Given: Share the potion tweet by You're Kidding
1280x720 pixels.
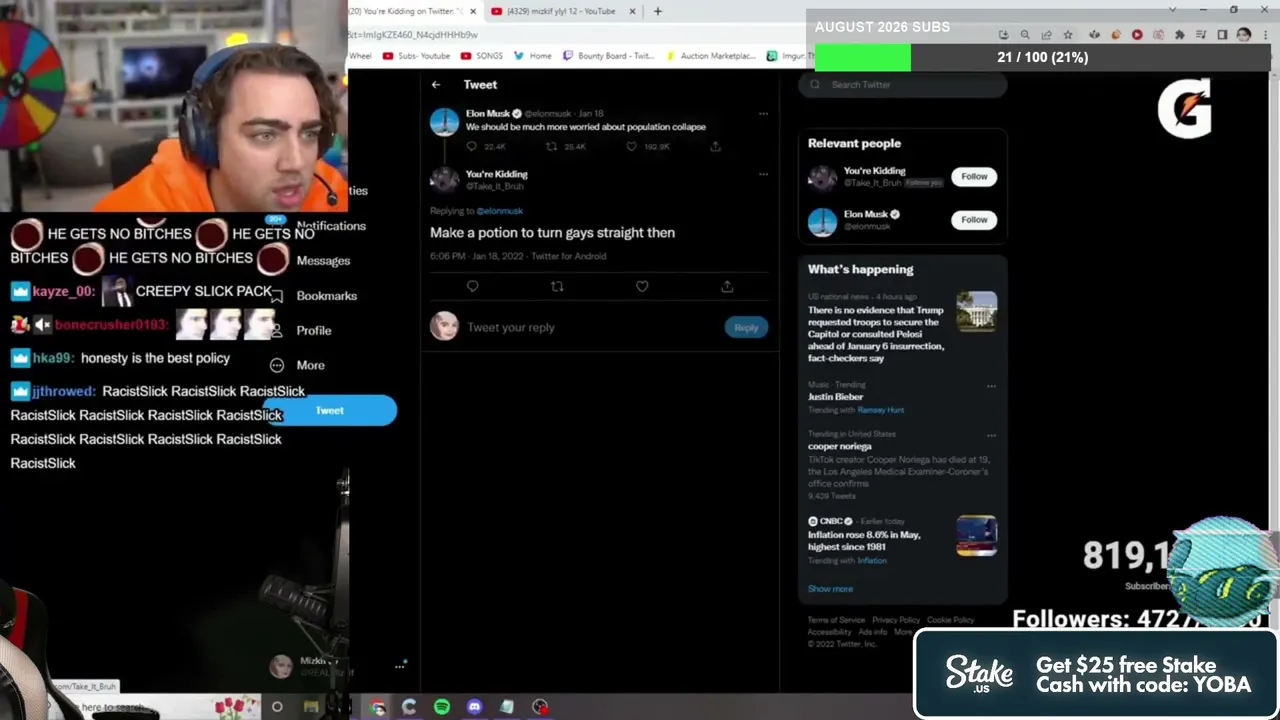Looking at the screenshot, I should 727,287.
